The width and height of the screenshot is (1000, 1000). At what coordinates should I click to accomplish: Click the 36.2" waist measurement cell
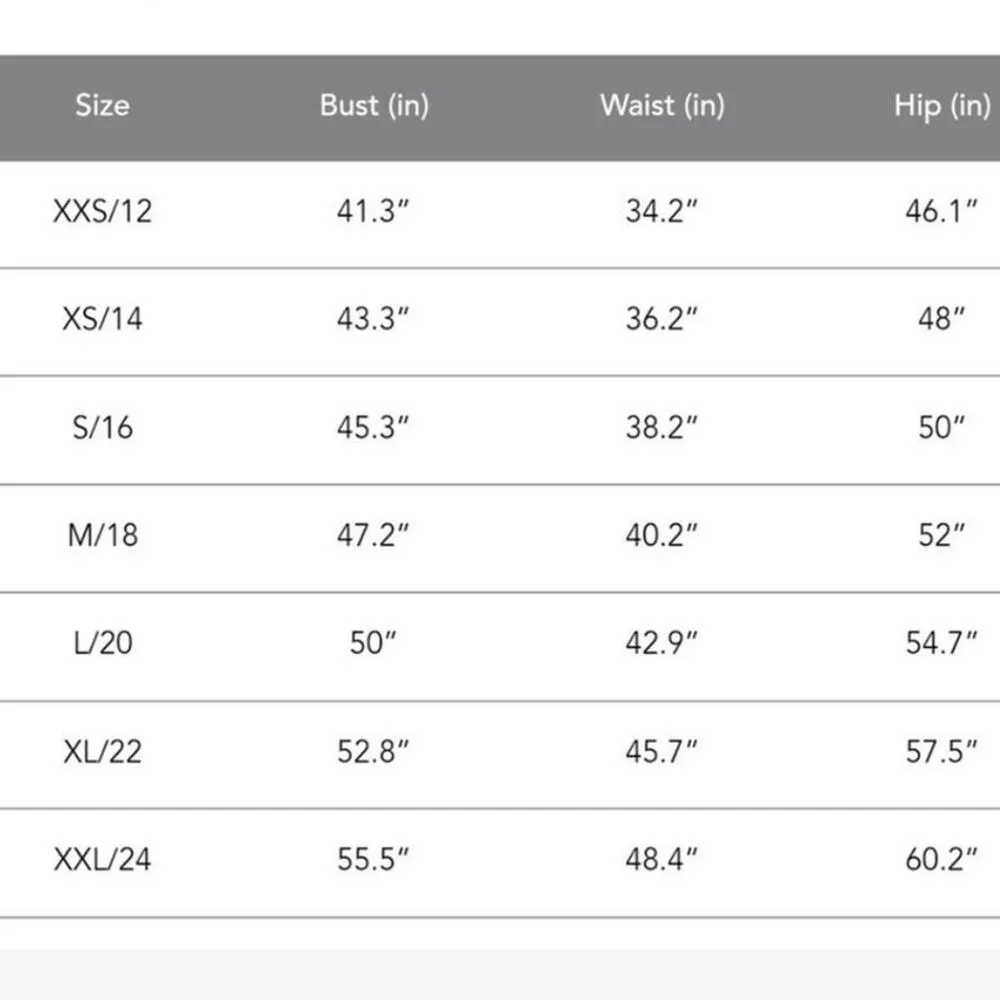[x=661, y=319]
